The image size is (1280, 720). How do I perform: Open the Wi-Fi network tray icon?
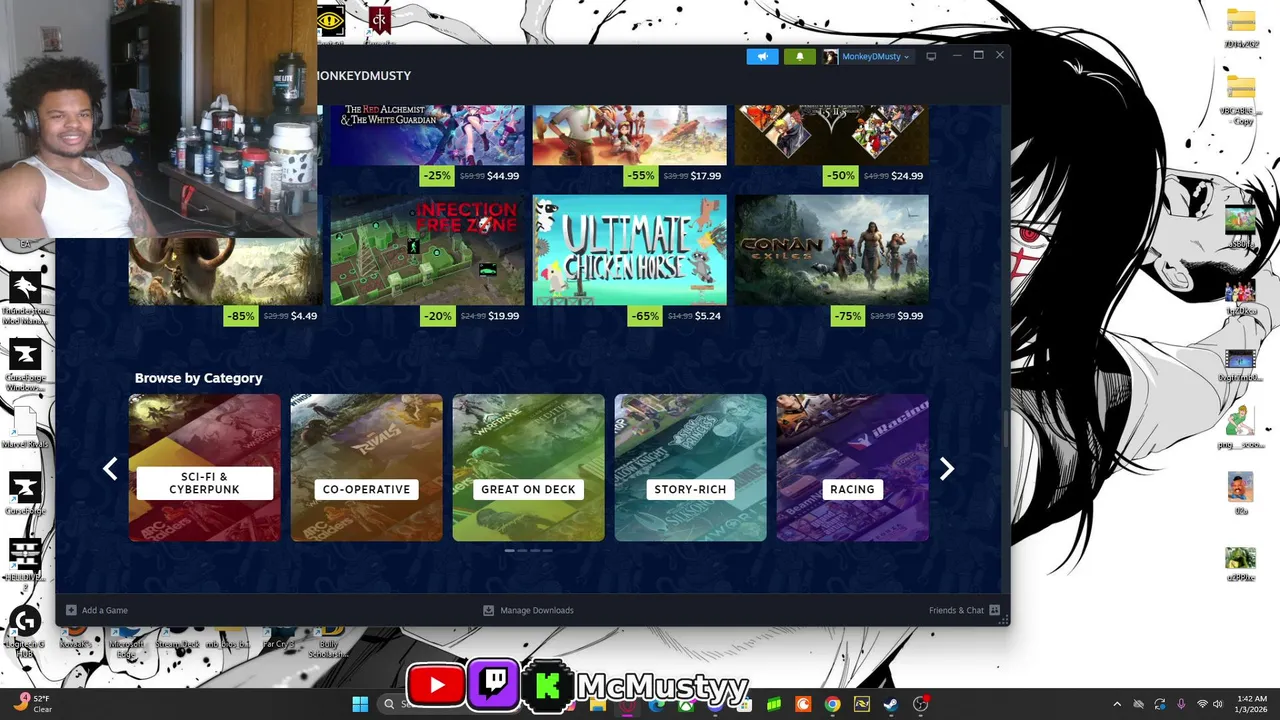tap(1203, 704)
